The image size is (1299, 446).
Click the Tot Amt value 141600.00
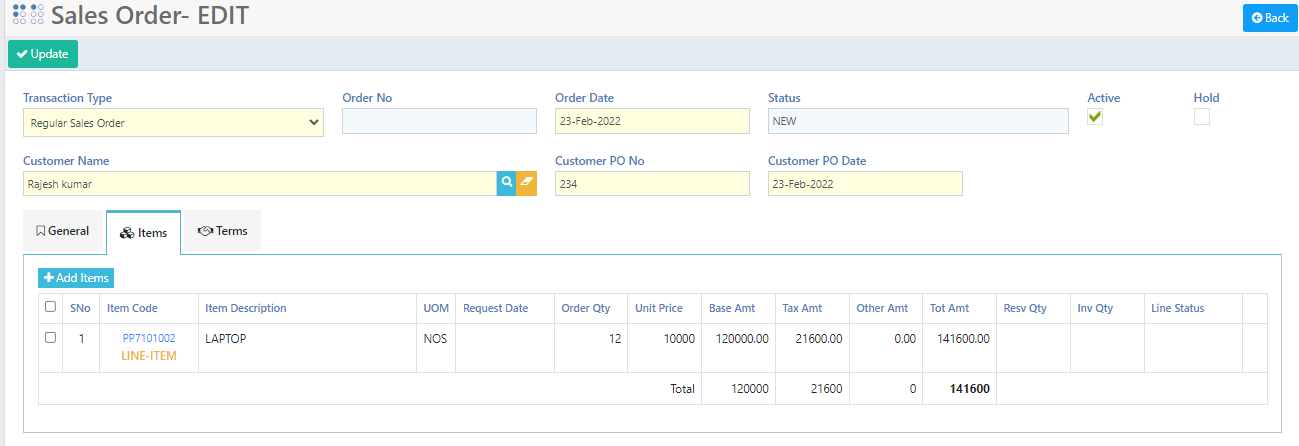point(963,339)
